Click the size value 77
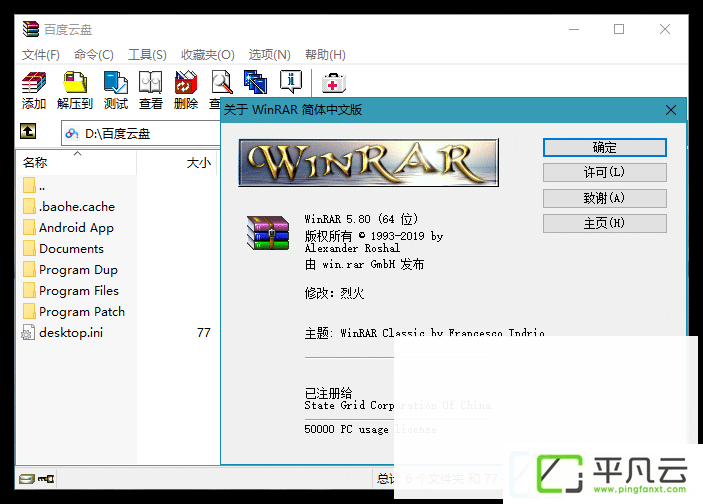Viewport: 703px width, 504px height. click(x=204, y=333)
